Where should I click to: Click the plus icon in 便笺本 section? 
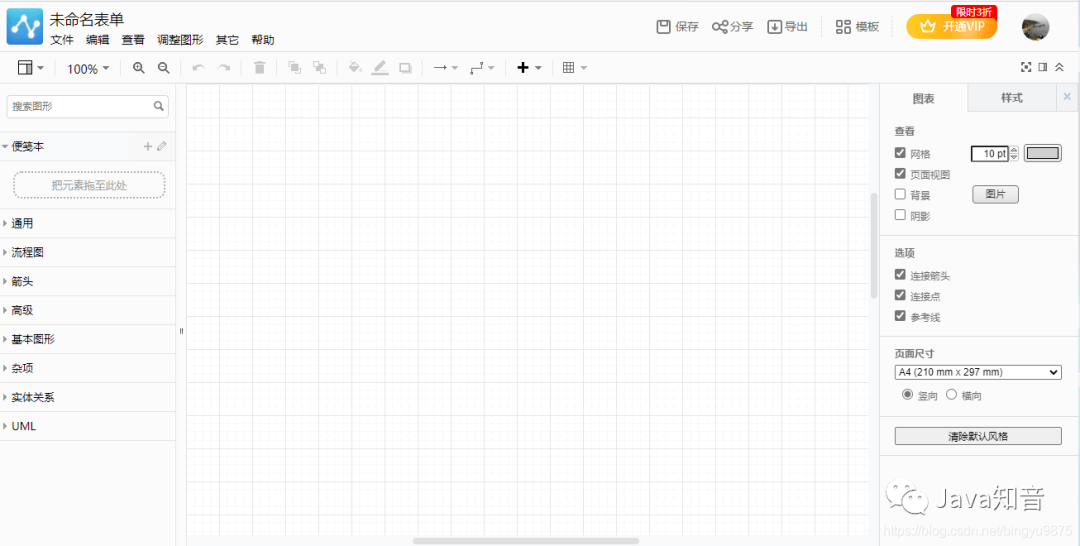click(147, 146)
